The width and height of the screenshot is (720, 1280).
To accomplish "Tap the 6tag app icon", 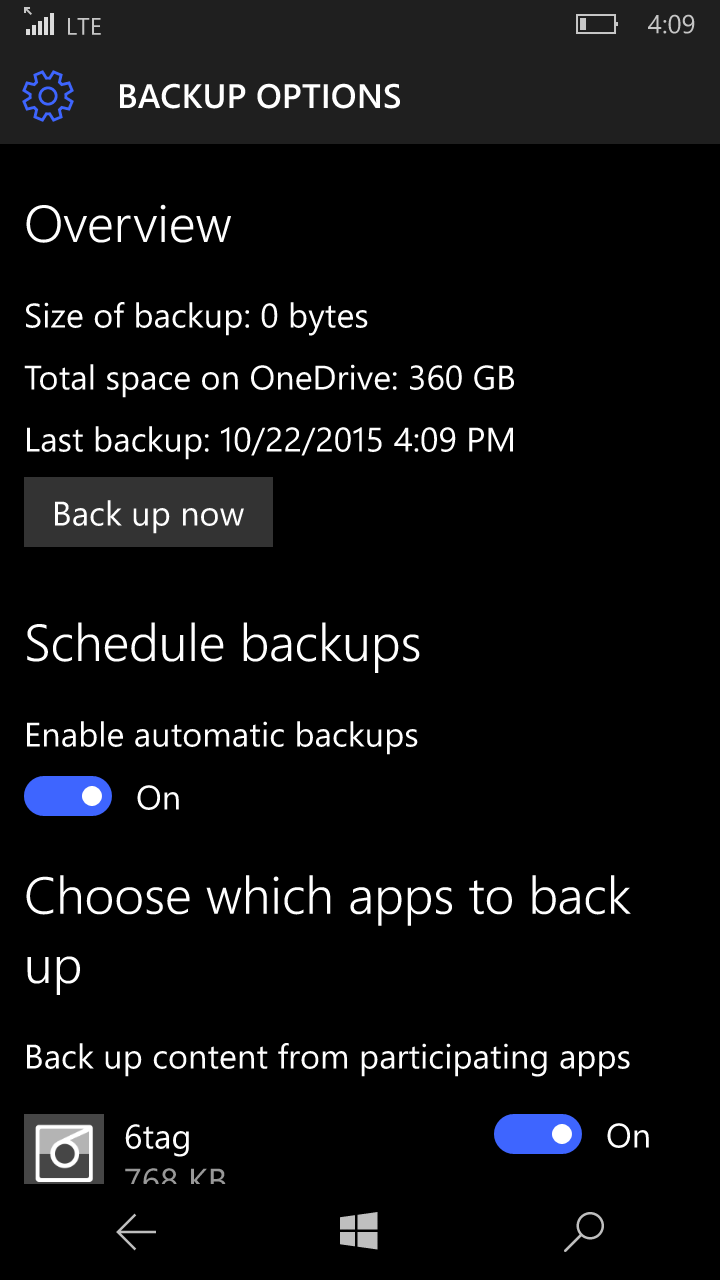I will [64, 1149].
